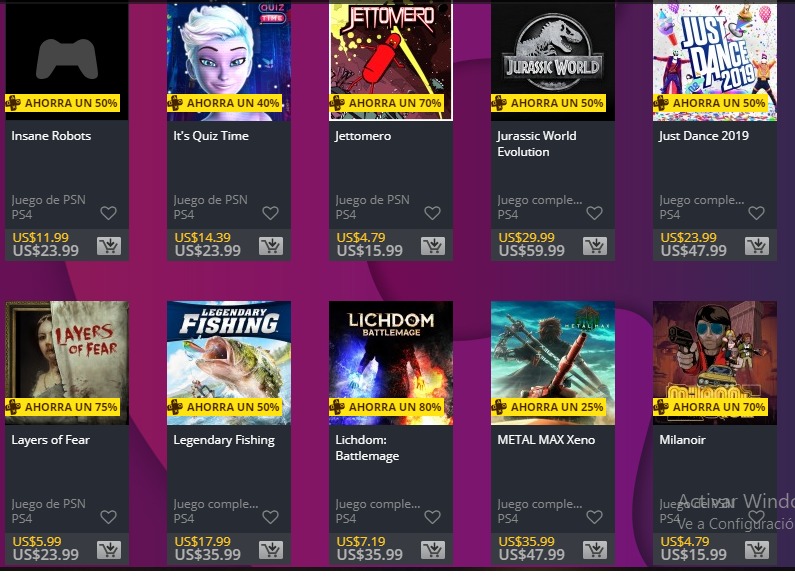
Task: Toggle wishlist heart for Insane Robots
Action: pyautogui.click(x=109, y=213)
